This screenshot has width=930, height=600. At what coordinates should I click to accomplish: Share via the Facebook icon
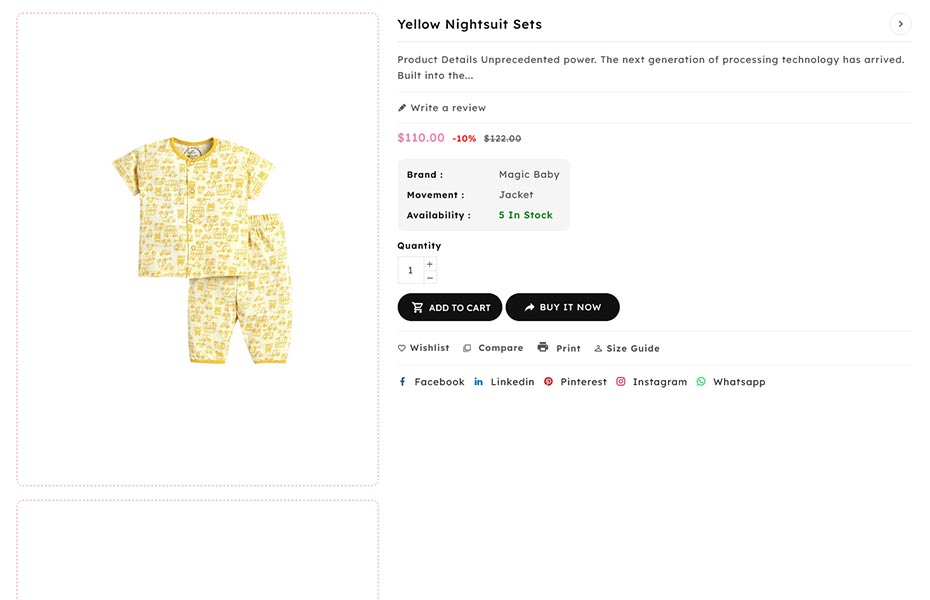(402, 382)
